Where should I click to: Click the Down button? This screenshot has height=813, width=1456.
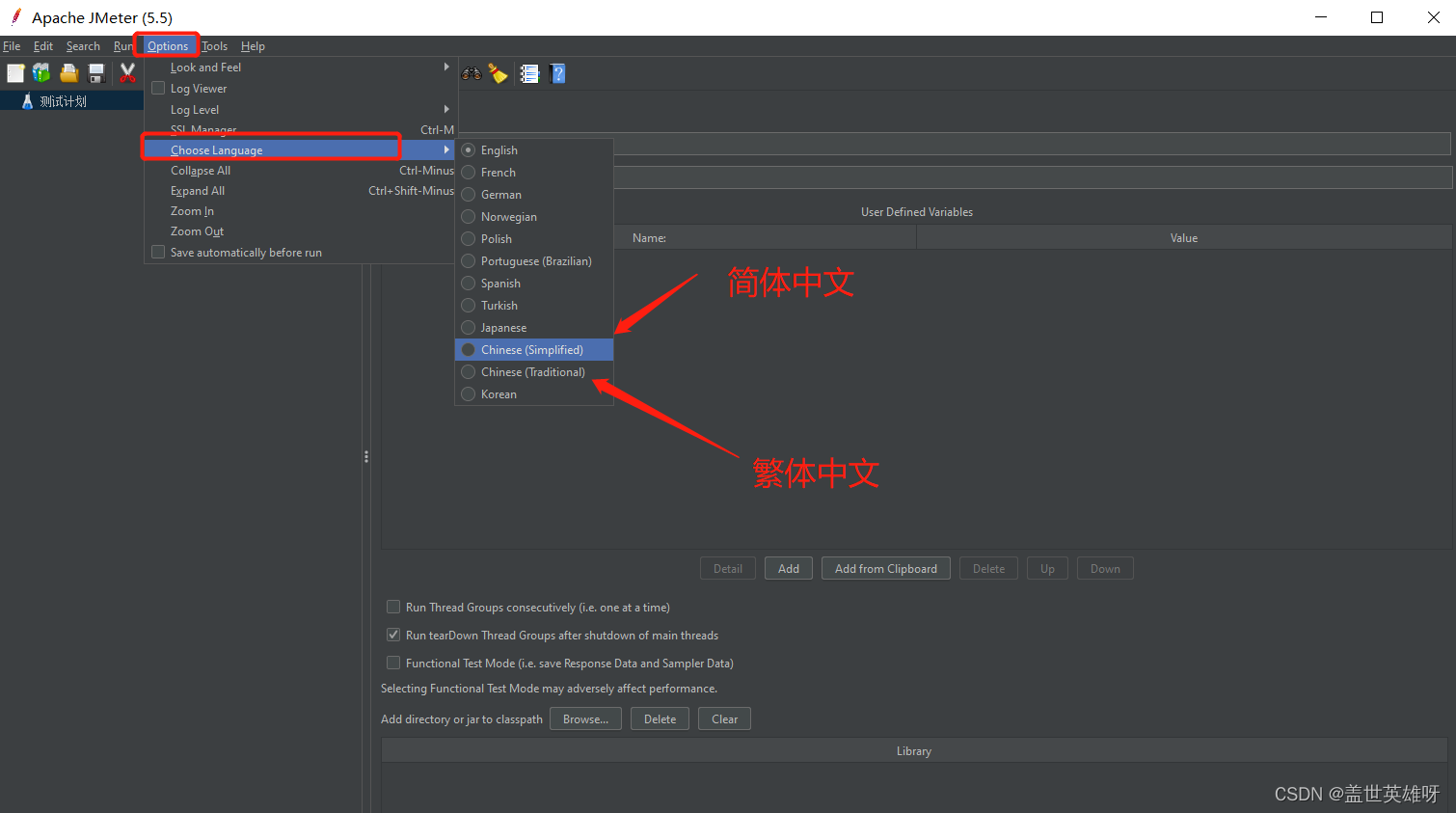pyautogui.click(x=1105, y=568)
